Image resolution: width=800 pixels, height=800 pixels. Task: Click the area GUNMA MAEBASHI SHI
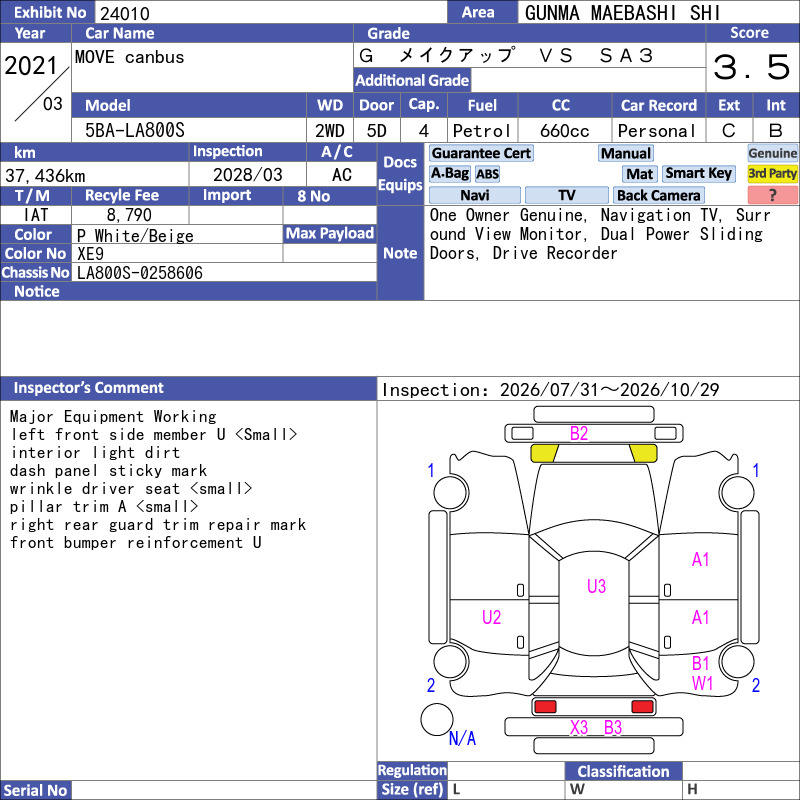click(622, 13)
